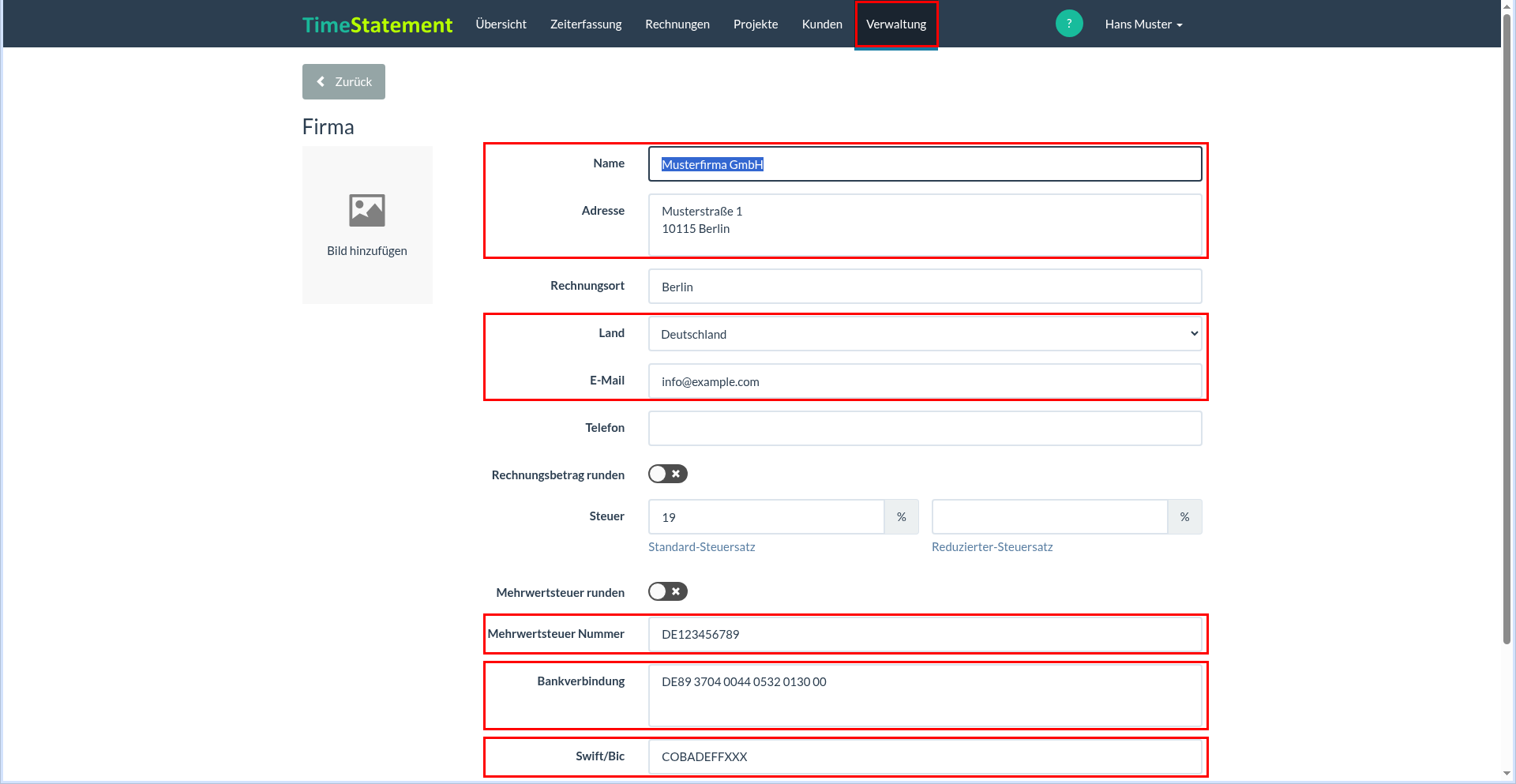Click the percent addon beside Reduzierter-Steuersatz
Screen dimensions: 1516x784
[x=1185, y=517]
